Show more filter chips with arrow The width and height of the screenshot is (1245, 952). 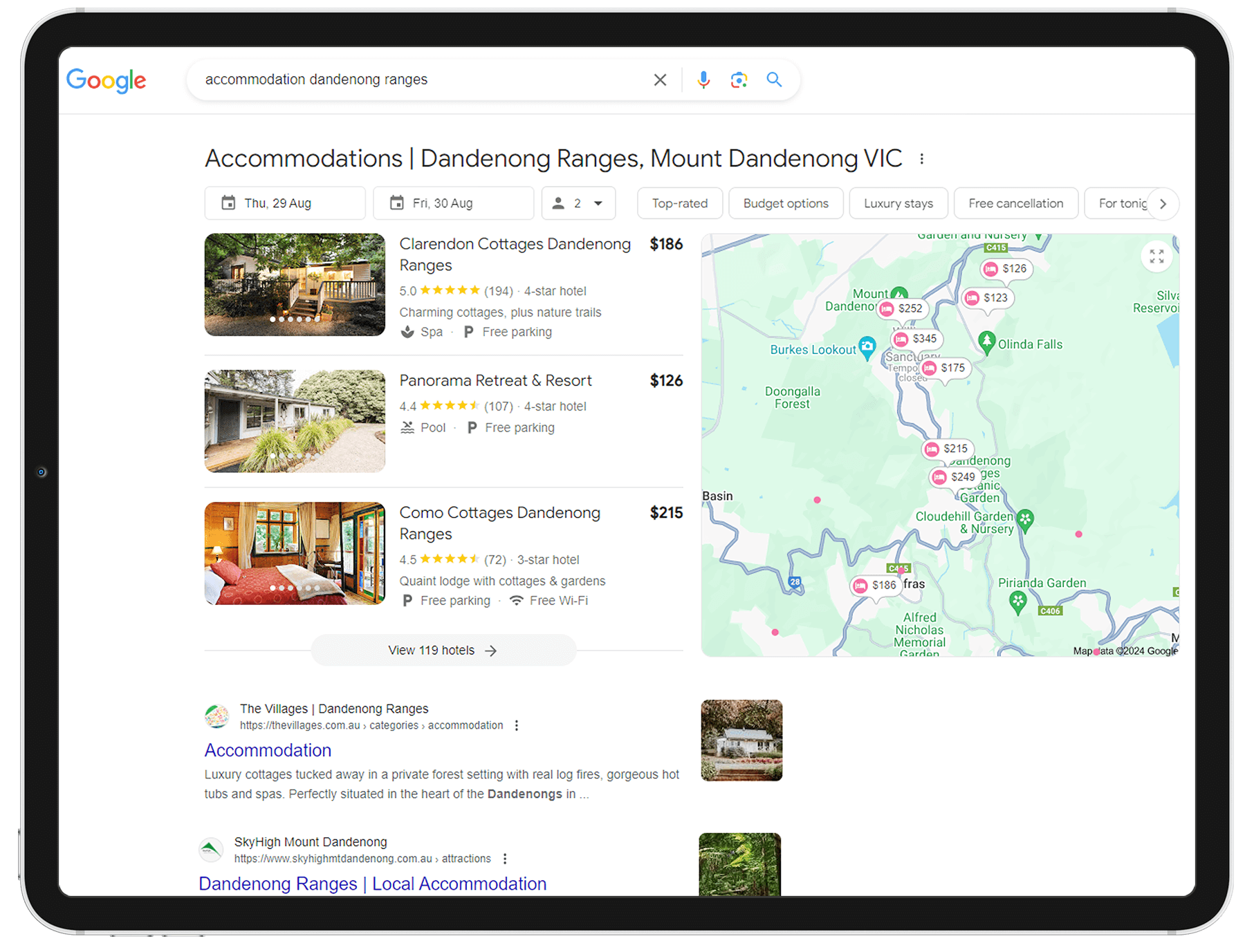(x=1163, y=204)
